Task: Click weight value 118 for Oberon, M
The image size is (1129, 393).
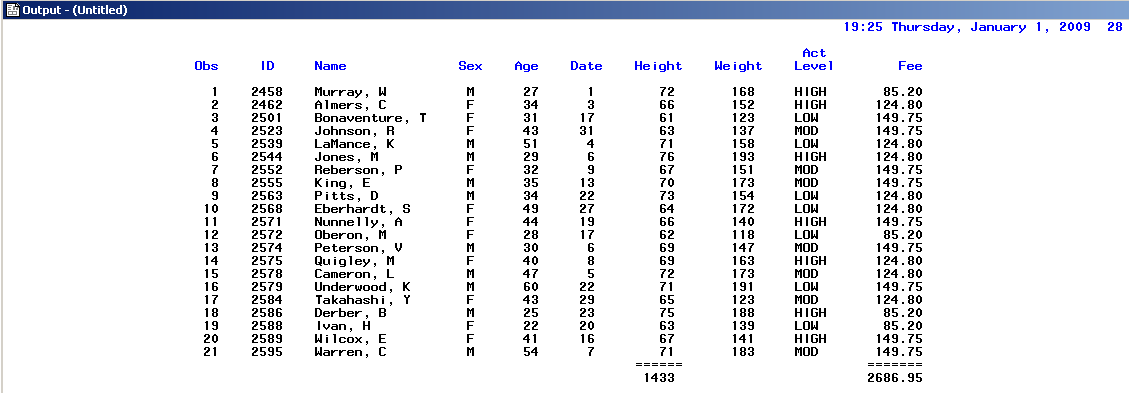Action: point(742,235)
